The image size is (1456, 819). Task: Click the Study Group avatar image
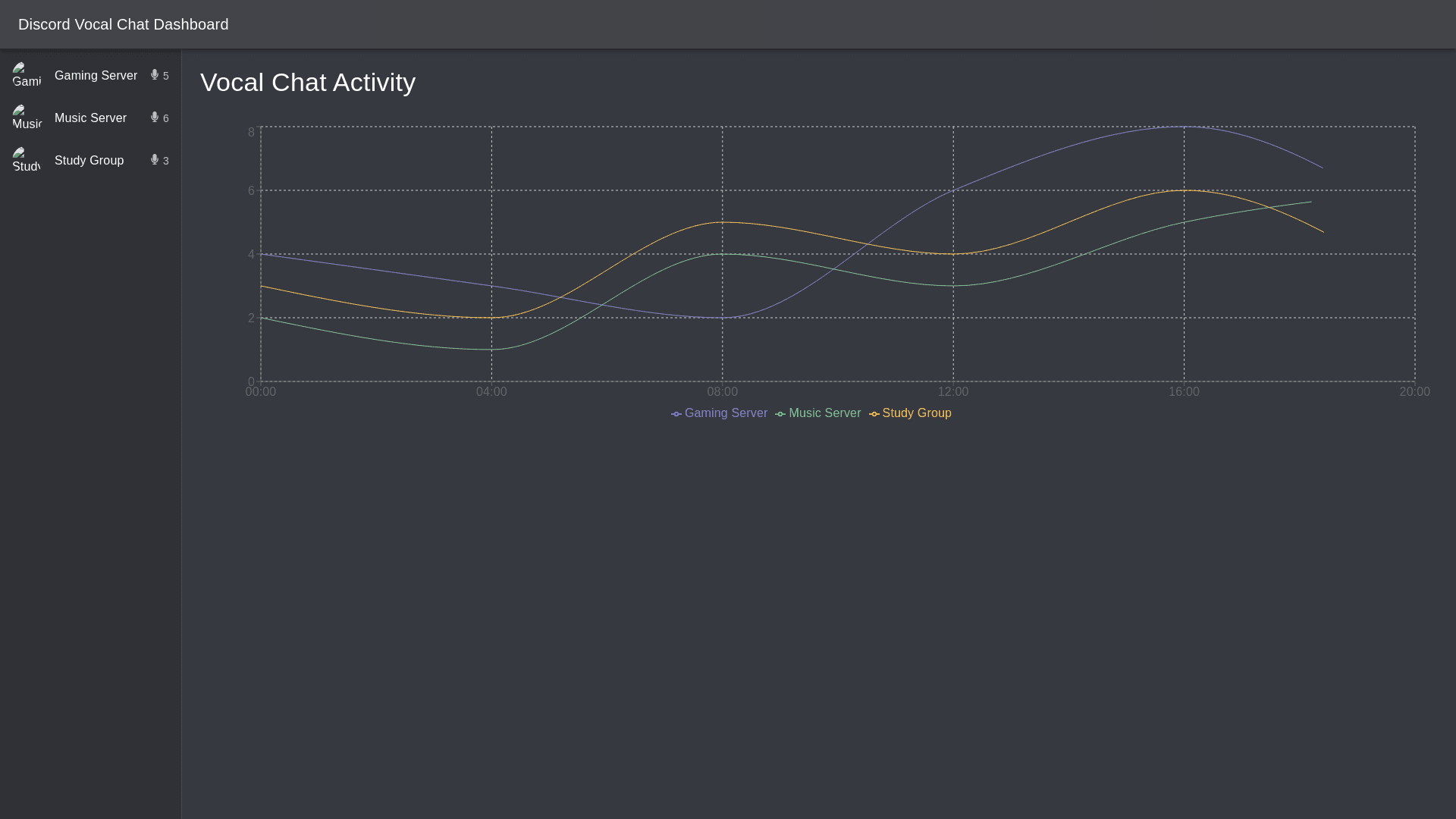27,161
